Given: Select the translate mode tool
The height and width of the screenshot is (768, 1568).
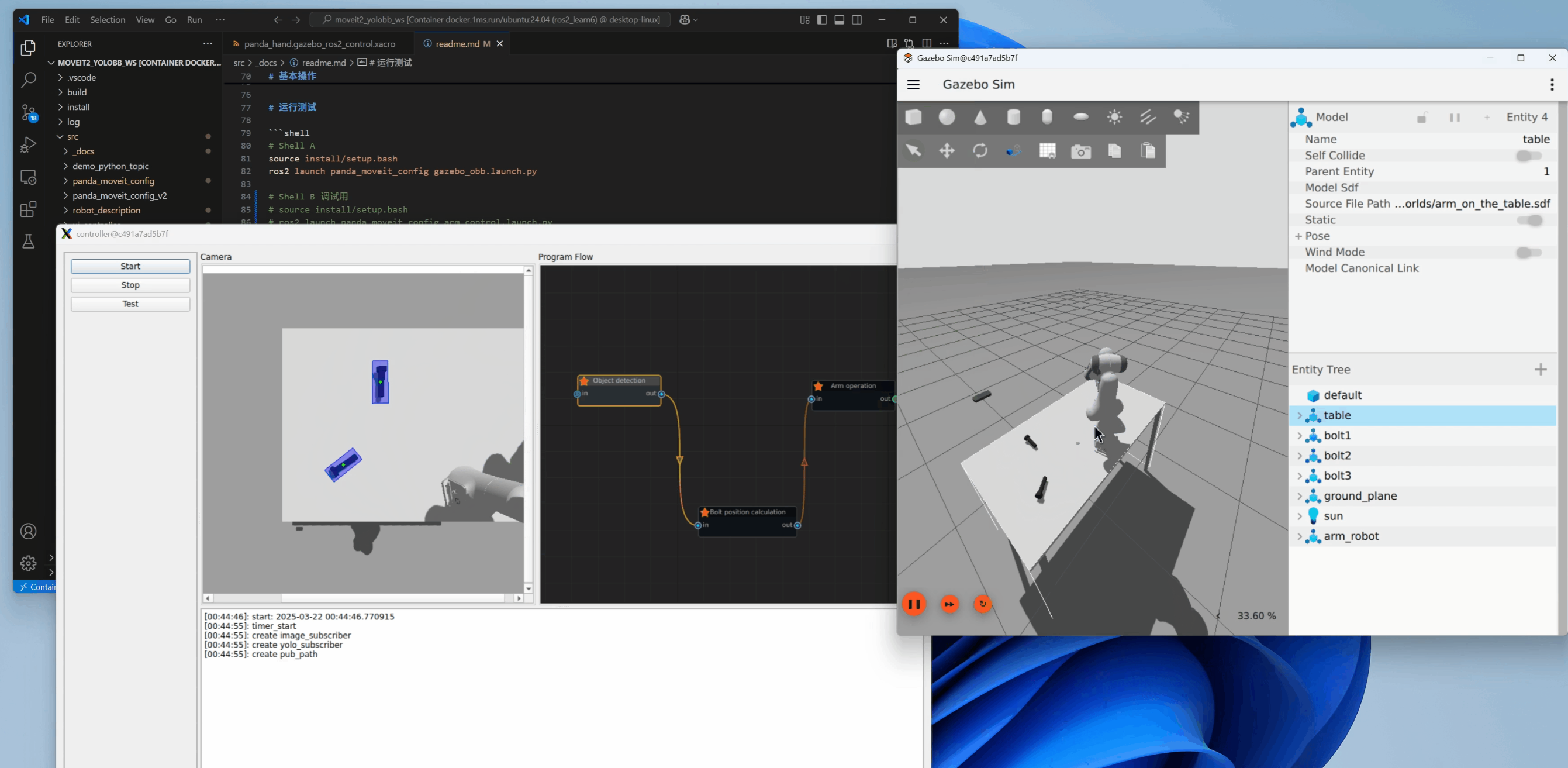Looking at the screenshot, I should [947, 151].
